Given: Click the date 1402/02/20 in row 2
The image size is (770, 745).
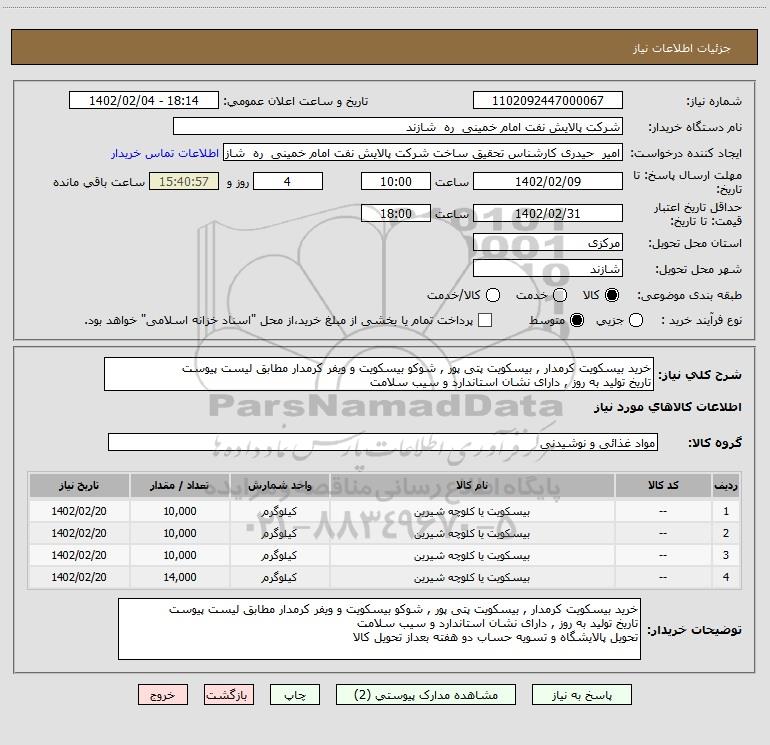Looking at the screenshot, I should [79, 533].
